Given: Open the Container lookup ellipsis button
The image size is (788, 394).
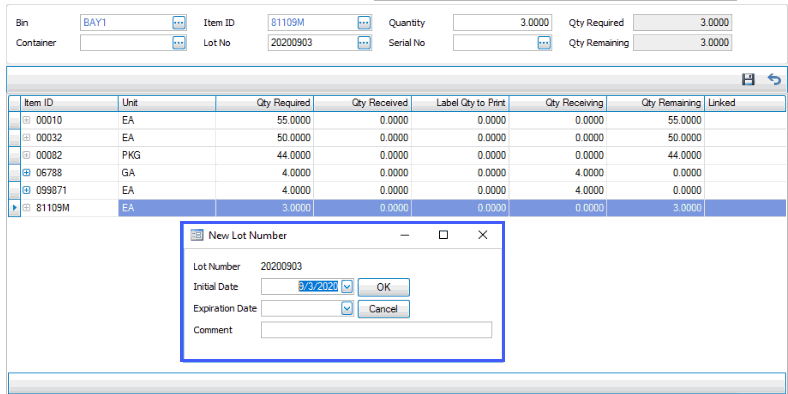Looking at the screenshot, I should (179, 43).
